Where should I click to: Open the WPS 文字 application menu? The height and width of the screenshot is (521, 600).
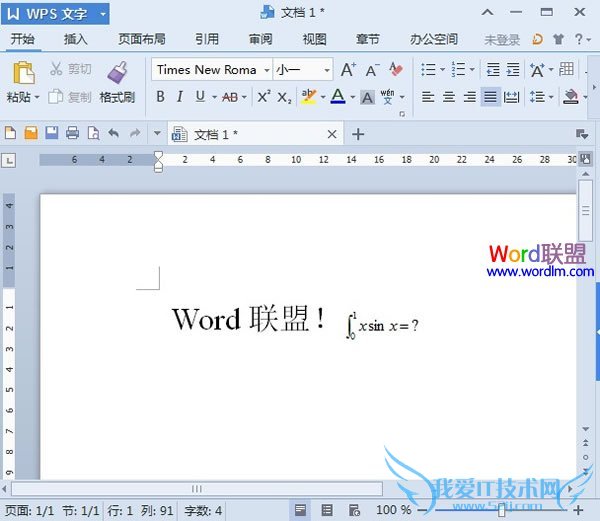click(55, 14)
